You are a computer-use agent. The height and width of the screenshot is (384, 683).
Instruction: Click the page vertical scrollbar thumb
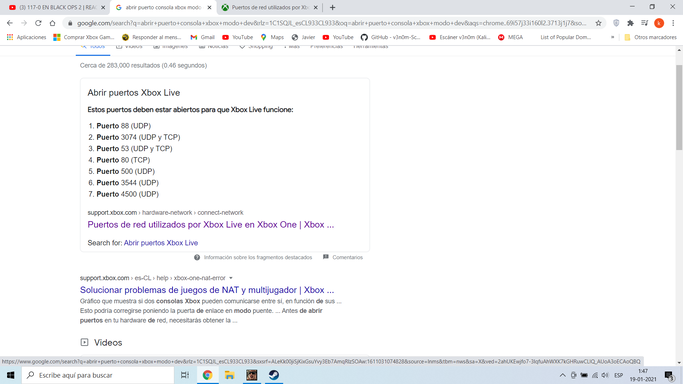click(x=679, y=108)
